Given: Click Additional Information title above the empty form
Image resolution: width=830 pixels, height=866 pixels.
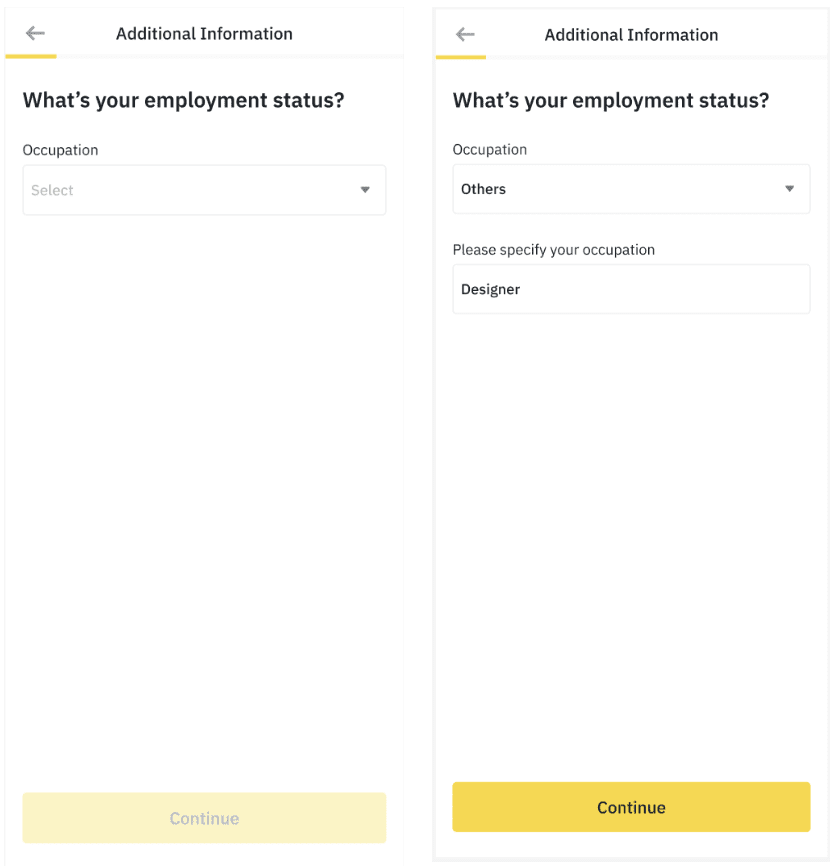Looking at the screenshot, I should (x=204, y=33).
